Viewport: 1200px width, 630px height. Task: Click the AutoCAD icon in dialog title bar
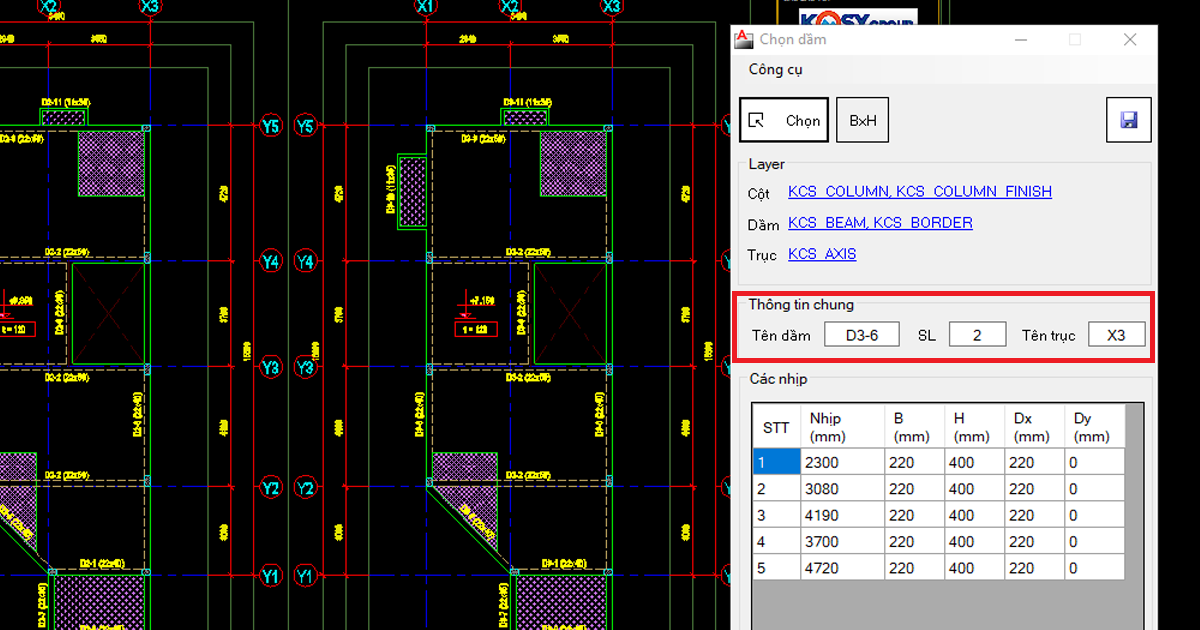(x=743, y=40)
